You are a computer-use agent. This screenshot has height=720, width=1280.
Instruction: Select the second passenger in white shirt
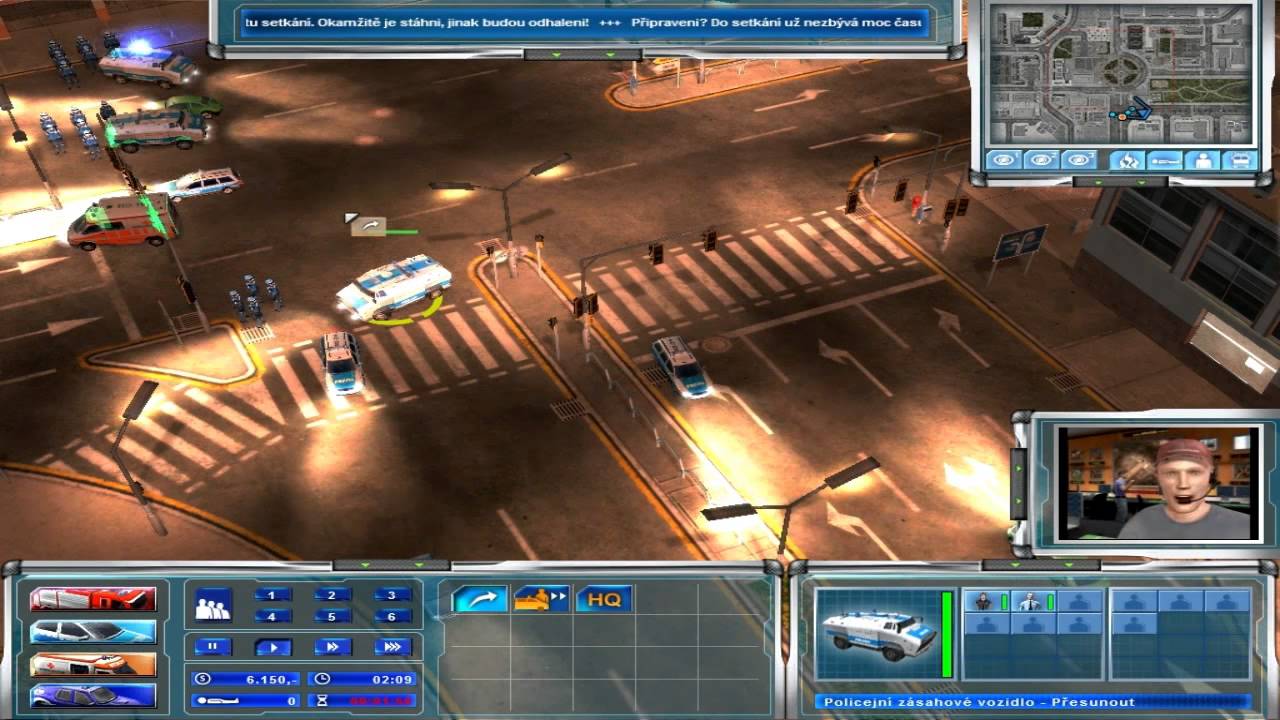[1032, 601]
